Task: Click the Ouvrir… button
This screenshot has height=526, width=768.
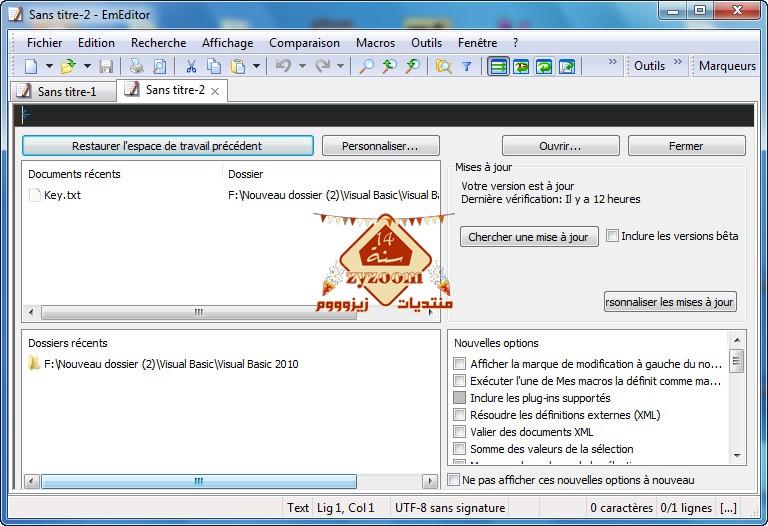Action: [x=560, y=146]
